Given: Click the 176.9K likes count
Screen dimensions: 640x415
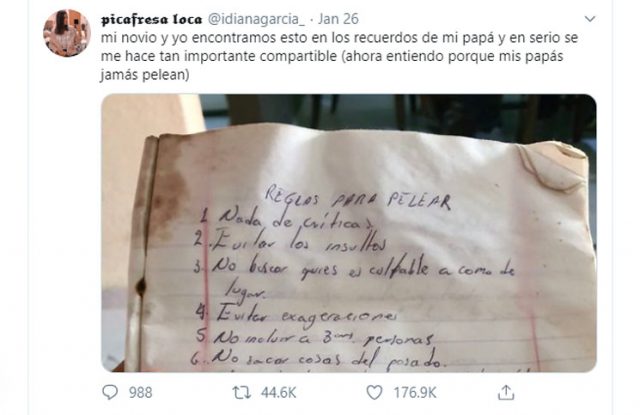Looking at the screenshot, I should click(x=415, y=393).
